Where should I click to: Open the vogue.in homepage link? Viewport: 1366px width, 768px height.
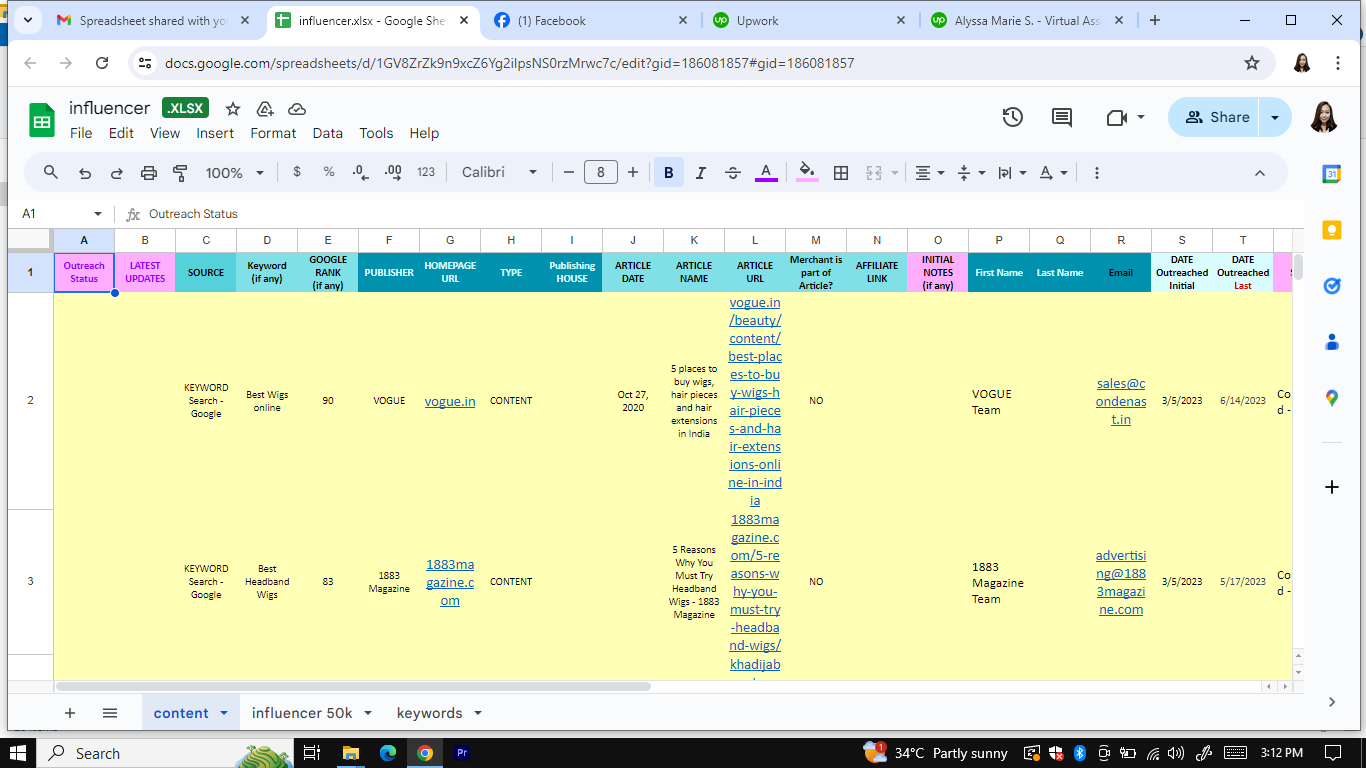[450, 401]
